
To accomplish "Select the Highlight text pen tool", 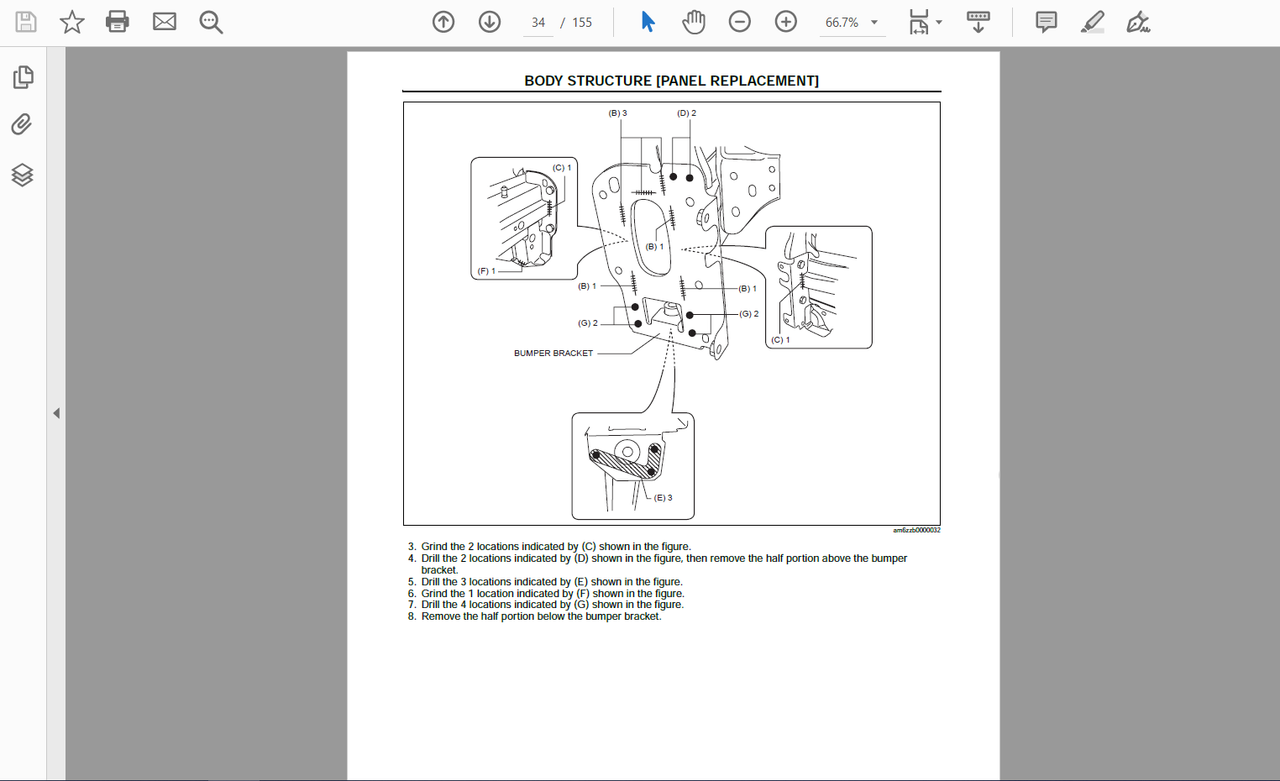I will (x=1092, y=22).
